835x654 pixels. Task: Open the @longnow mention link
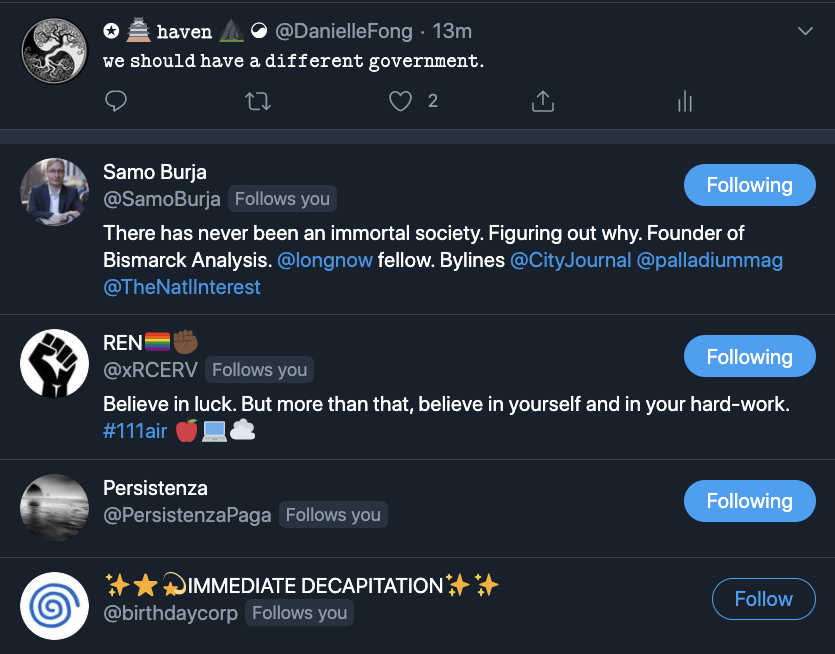click(325, 260)
